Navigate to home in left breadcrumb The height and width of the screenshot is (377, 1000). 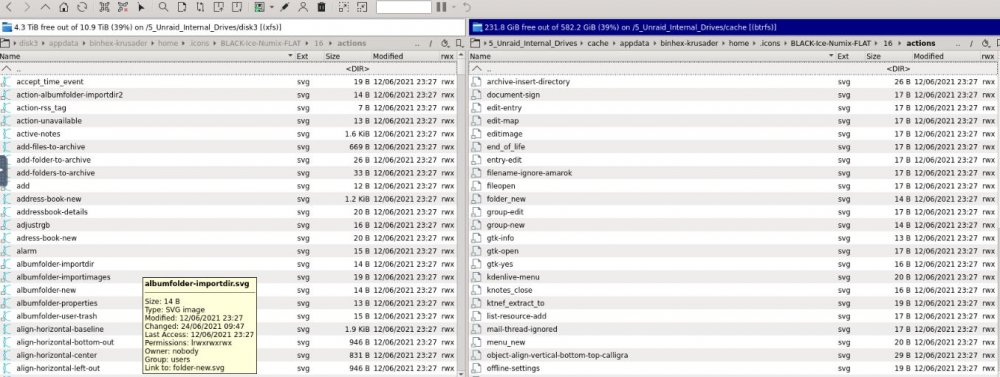pyautogui.click(x=168, y=43)
